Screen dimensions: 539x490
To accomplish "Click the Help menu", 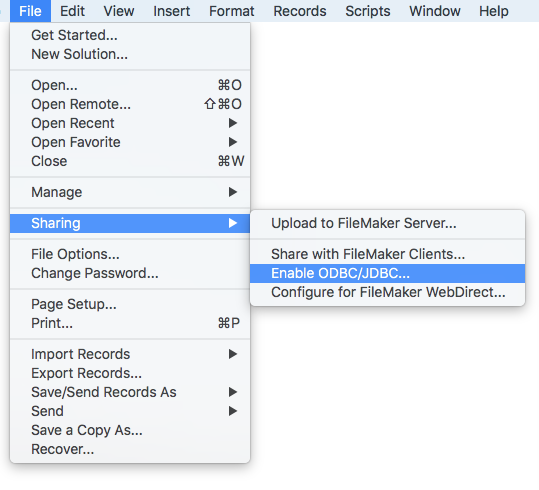I will coord(494,11).
